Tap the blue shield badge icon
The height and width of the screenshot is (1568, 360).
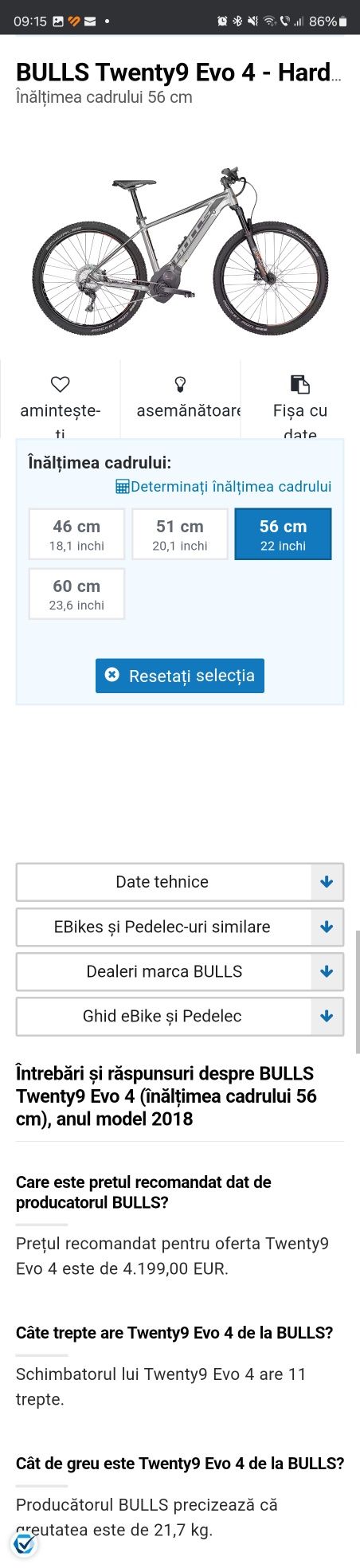[25, 1544]
